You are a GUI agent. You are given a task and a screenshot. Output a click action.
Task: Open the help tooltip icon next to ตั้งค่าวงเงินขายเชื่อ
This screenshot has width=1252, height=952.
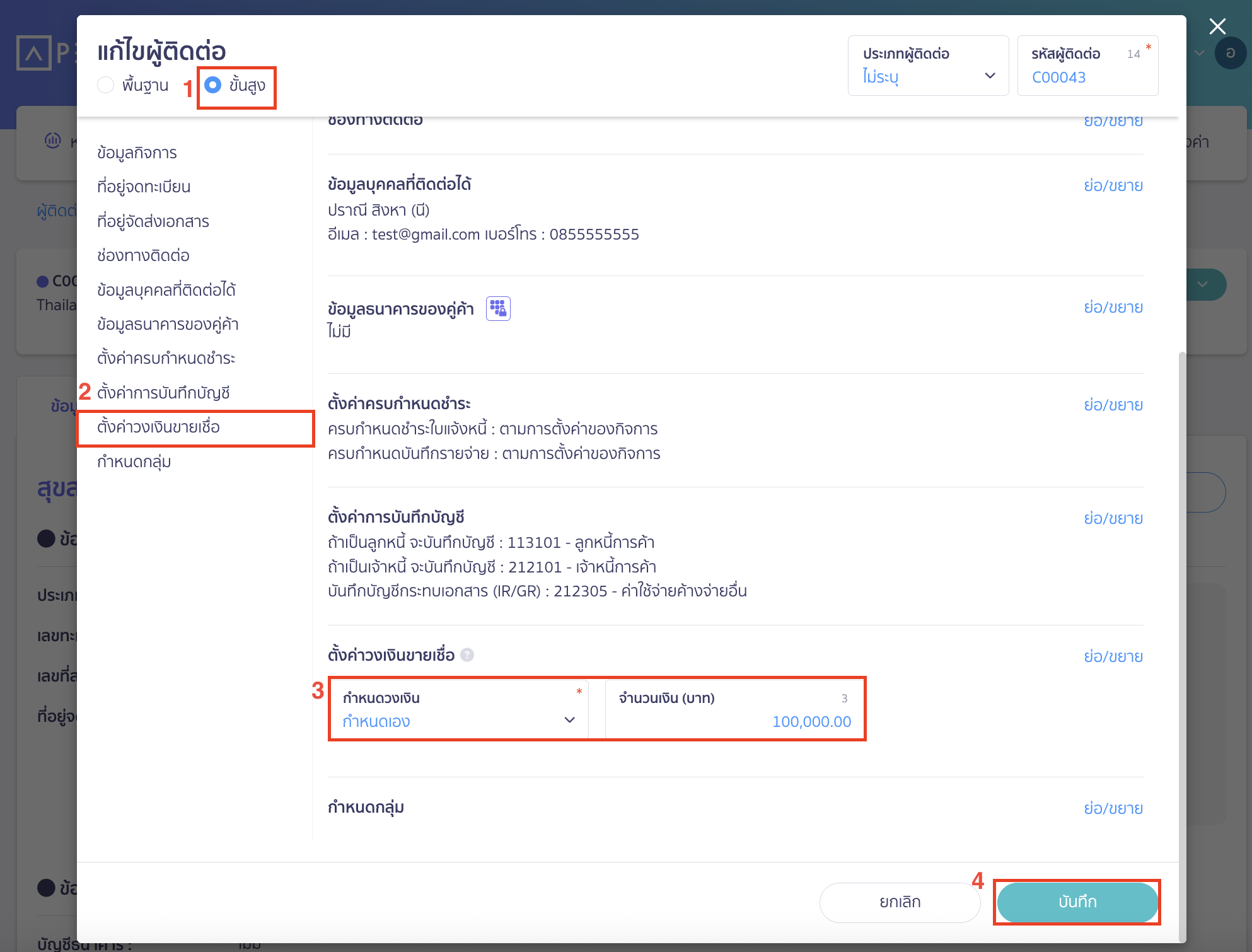tap(467, 656)
